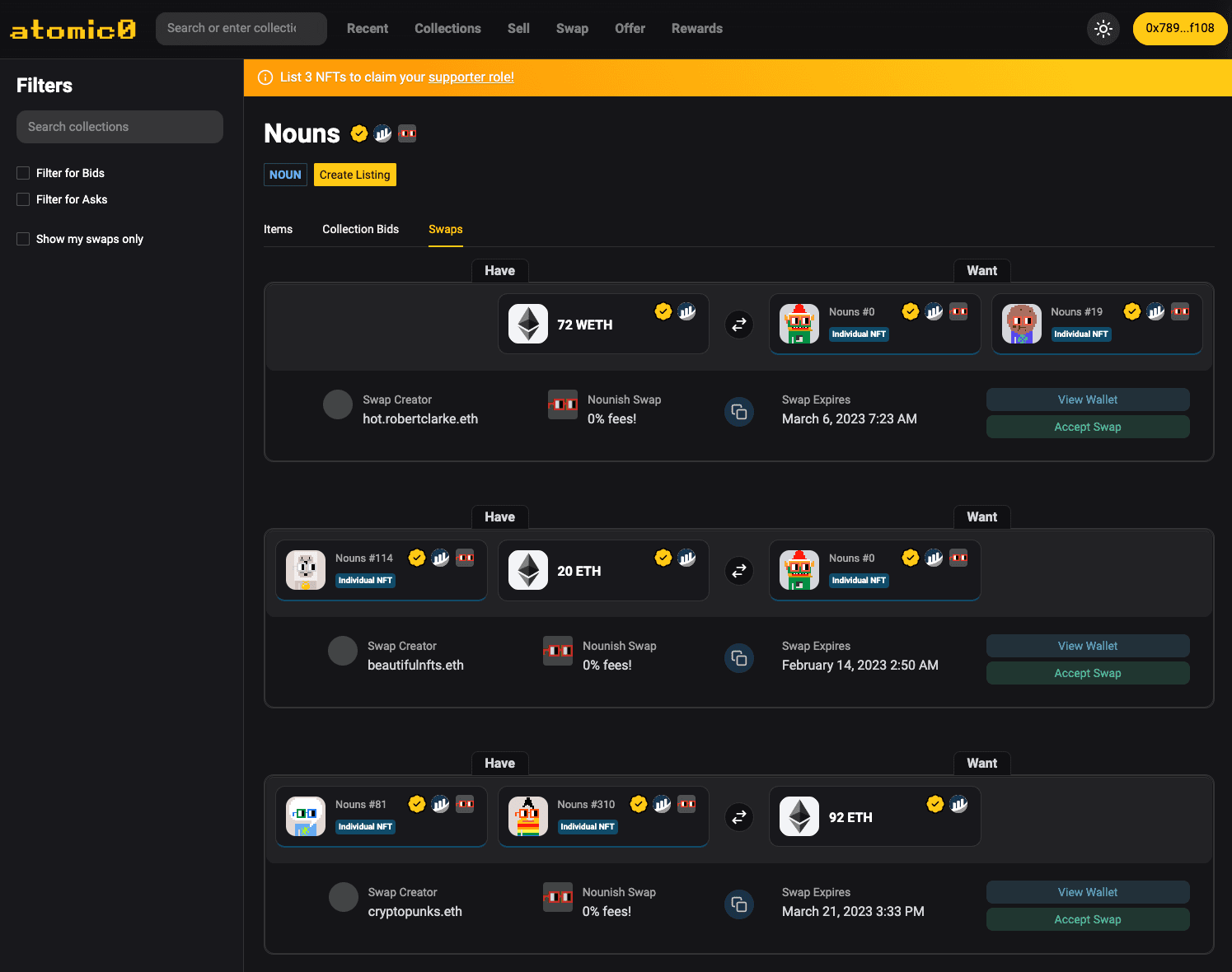The height and width of the screenshot is (972, 1232).
Task: View Wallet for hot.robertclarke.eth swap
Action: pyautogui.click(x=1088, y=400)
